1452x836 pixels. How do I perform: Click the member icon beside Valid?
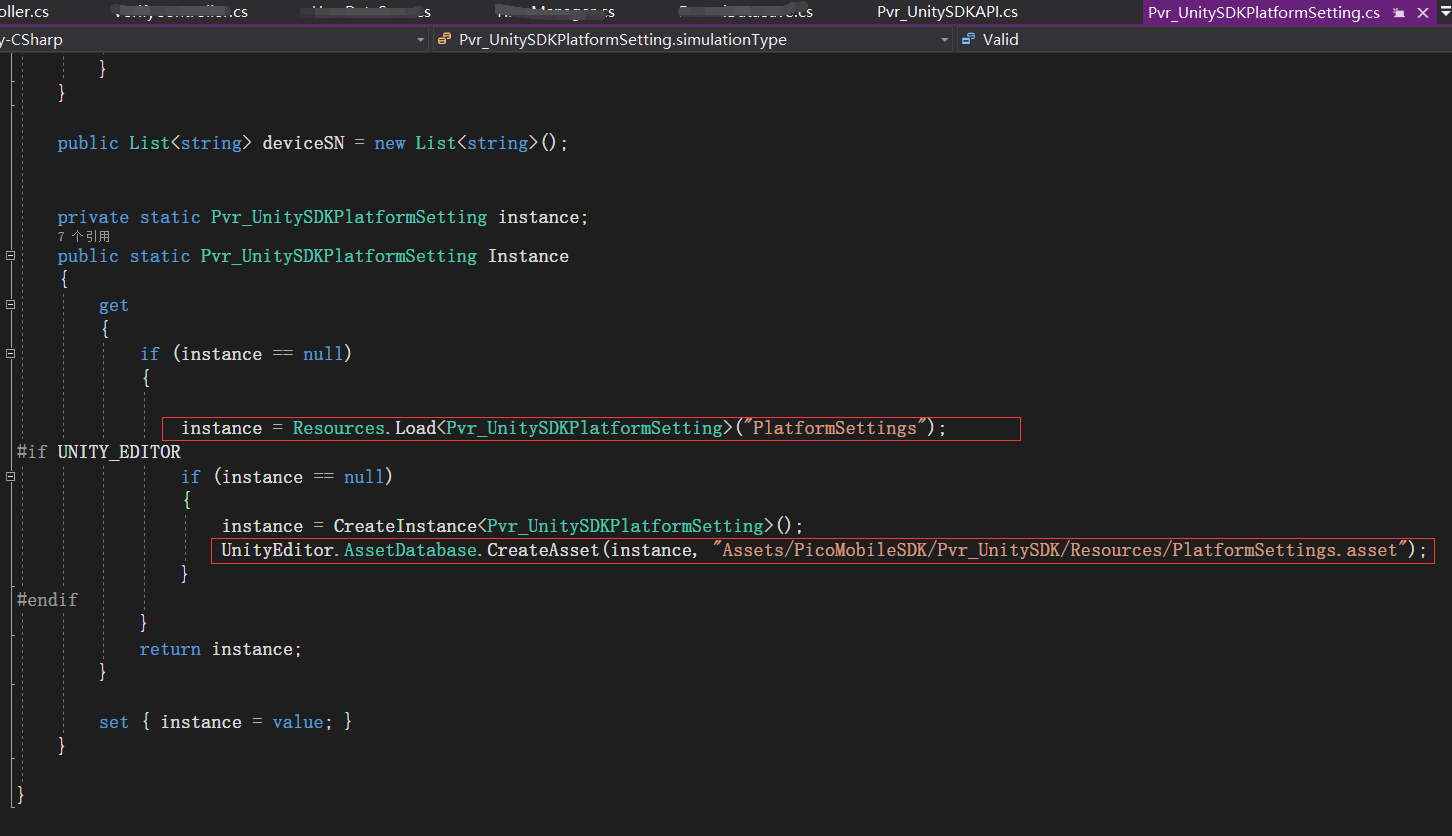pos(968,40)
